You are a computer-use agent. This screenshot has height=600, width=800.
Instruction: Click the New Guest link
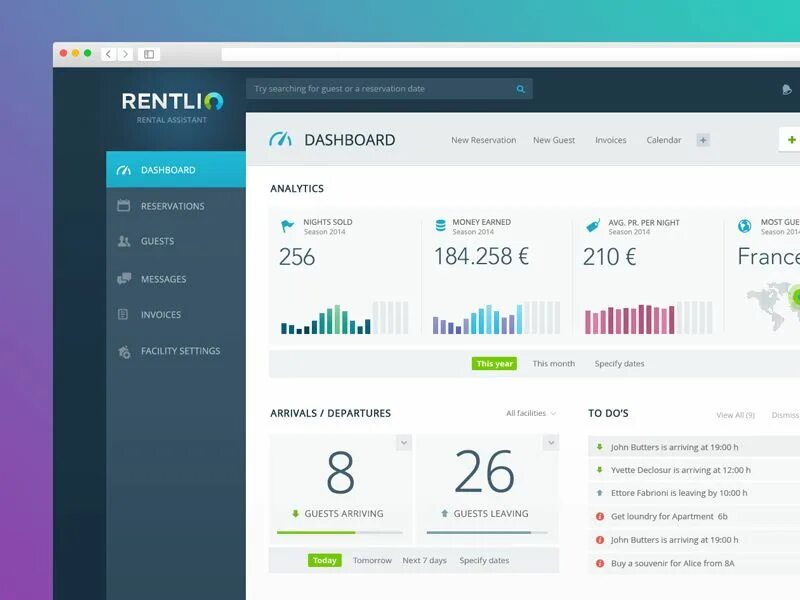pyautogui.click(x=554, y=140)
